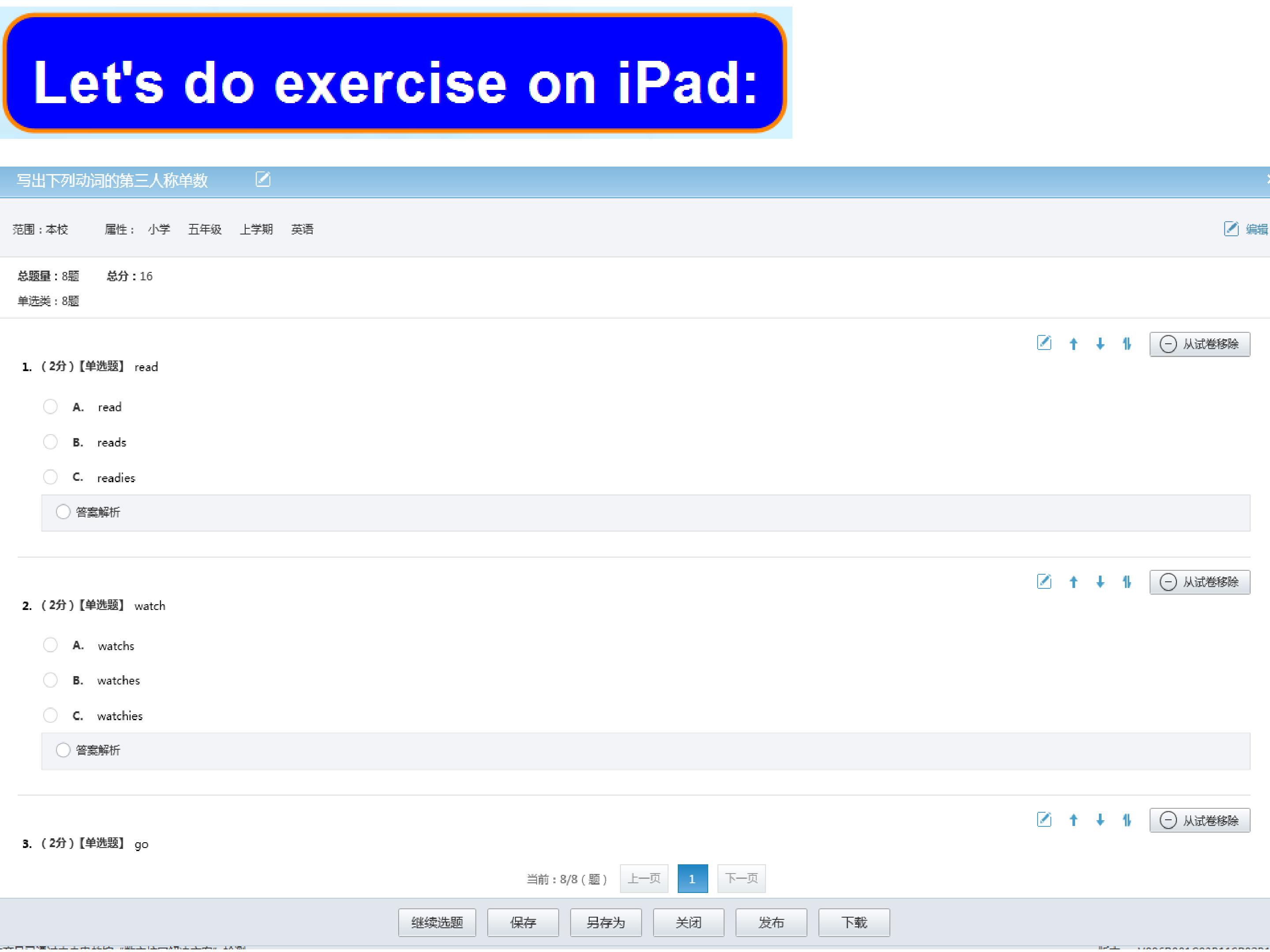Click 发布 button to publish the exam
Image resolution: width=1270 pixels, height=952 pixels.
point(771,923)
